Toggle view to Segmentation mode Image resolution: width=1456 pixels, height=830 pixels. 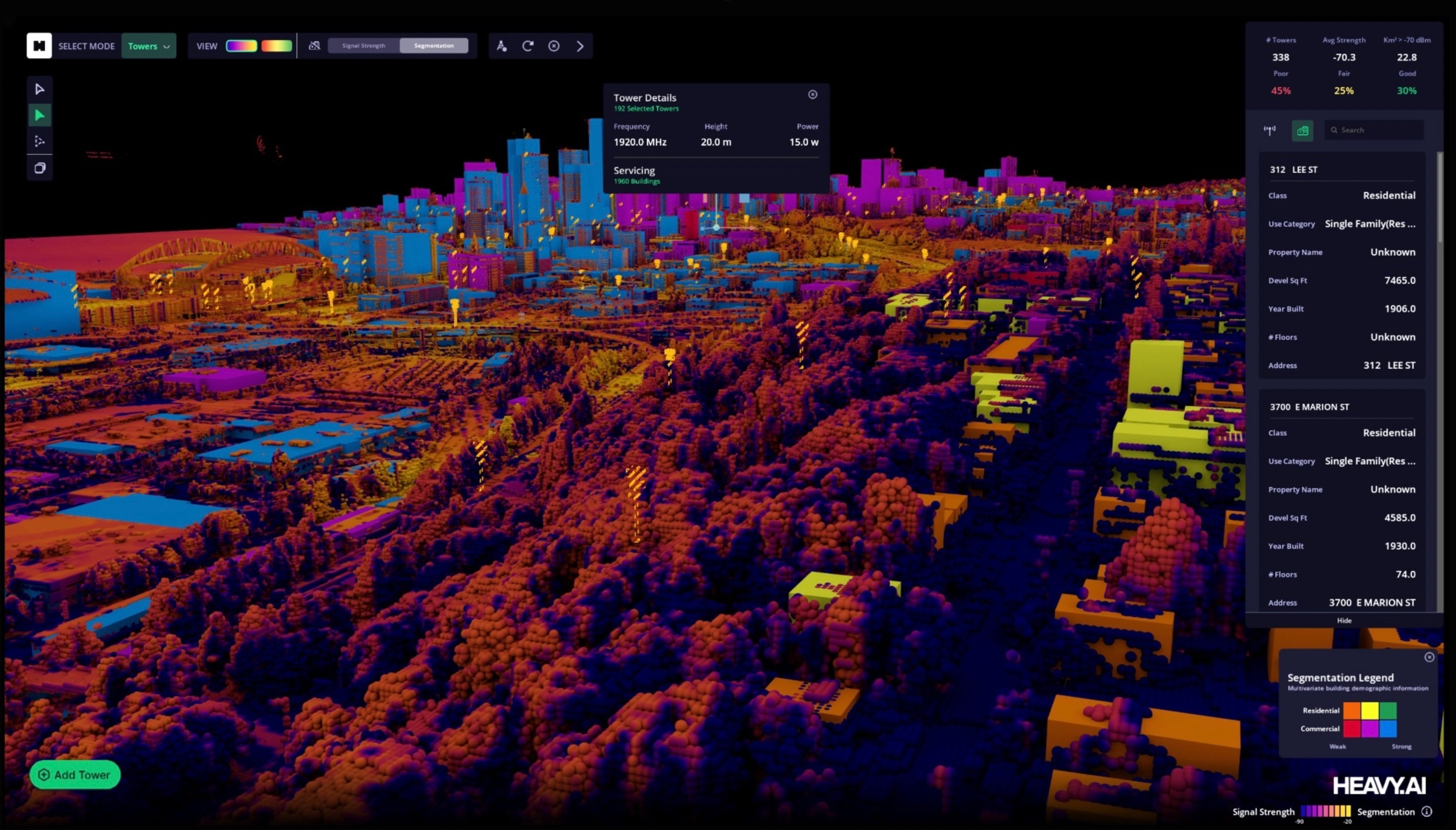[x=433, y=46]
